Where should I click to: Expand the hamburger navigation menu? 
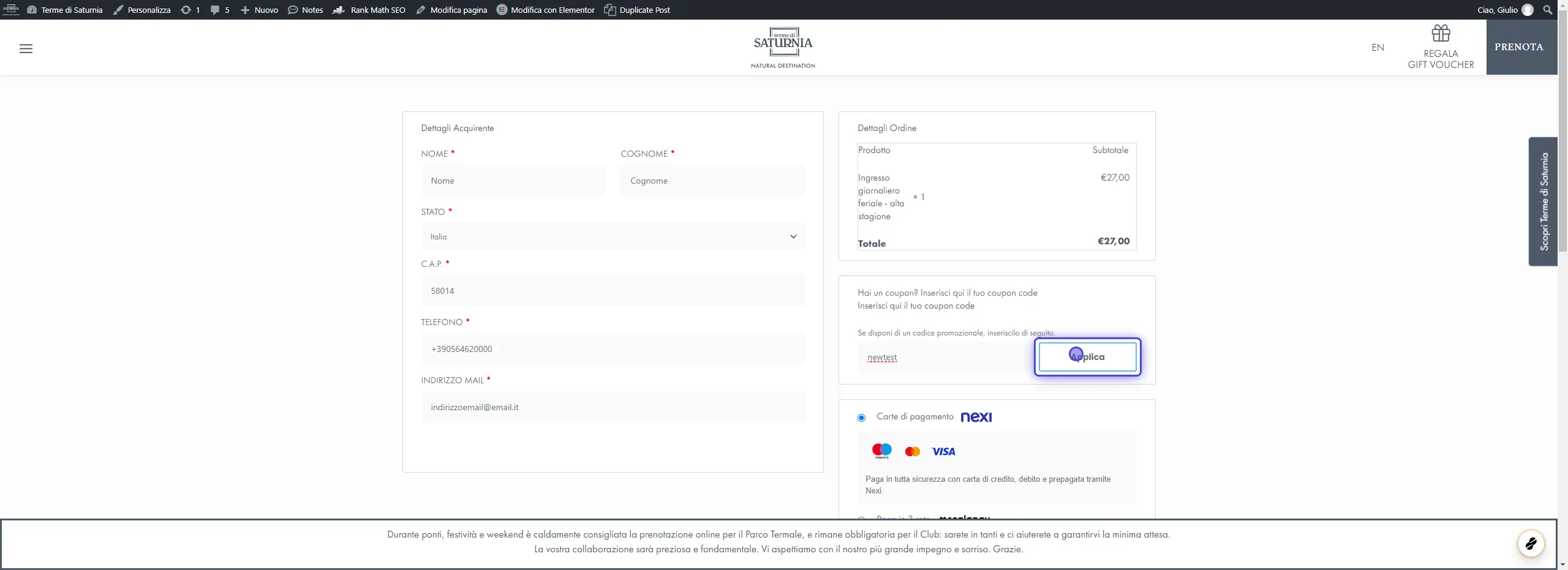26,48
